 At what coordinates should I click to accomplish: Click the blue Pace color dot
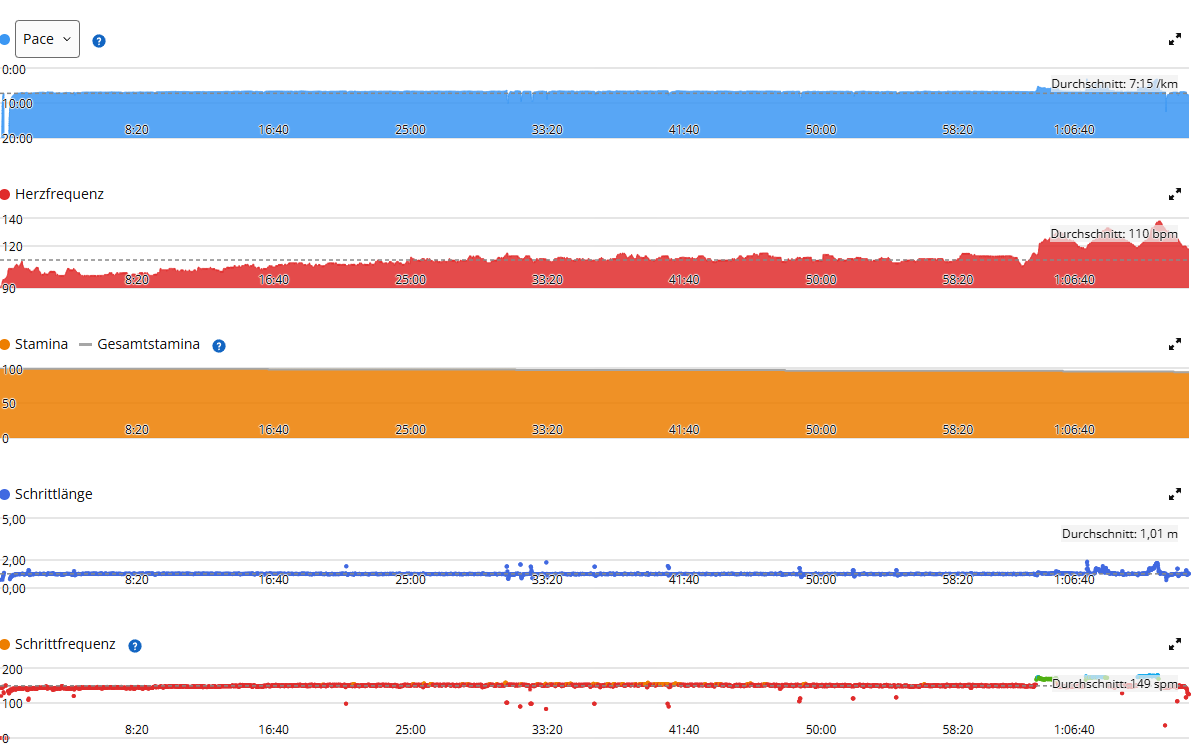click(5, 39)
